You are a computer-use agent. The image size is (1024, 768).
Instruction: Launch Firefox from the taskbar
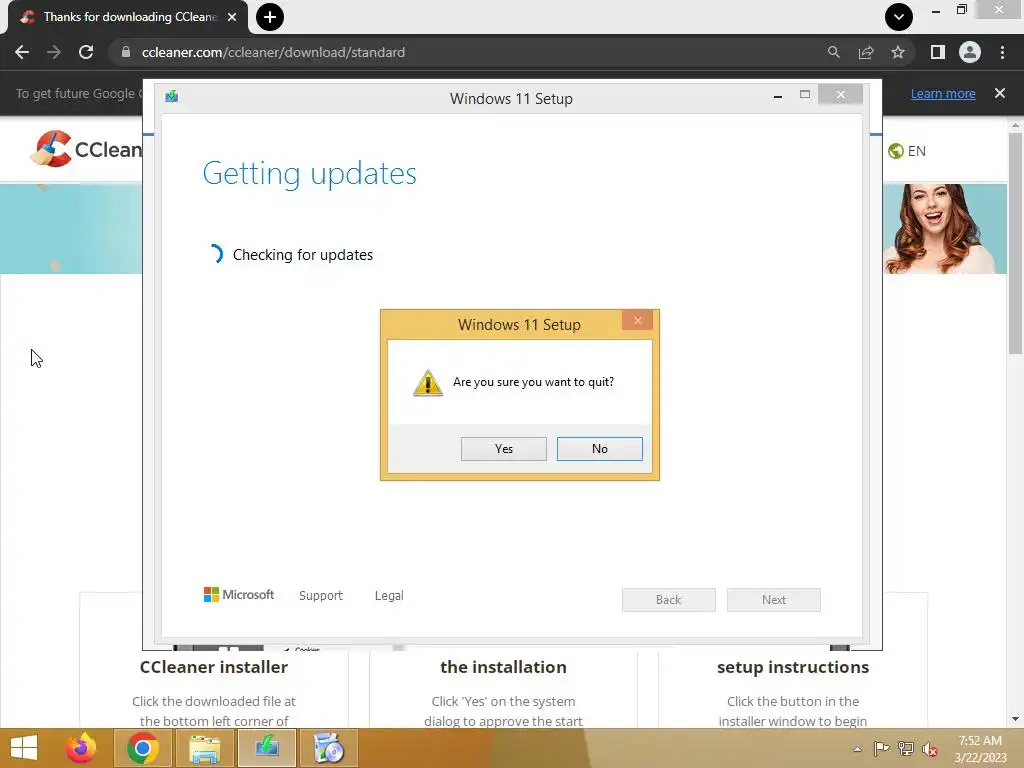[x=81, y=748]
